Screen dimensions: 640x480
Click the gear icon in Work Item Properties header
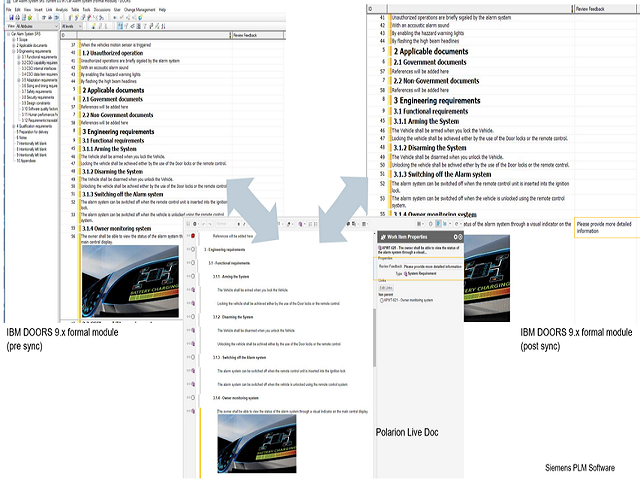[x=456, y=237]
